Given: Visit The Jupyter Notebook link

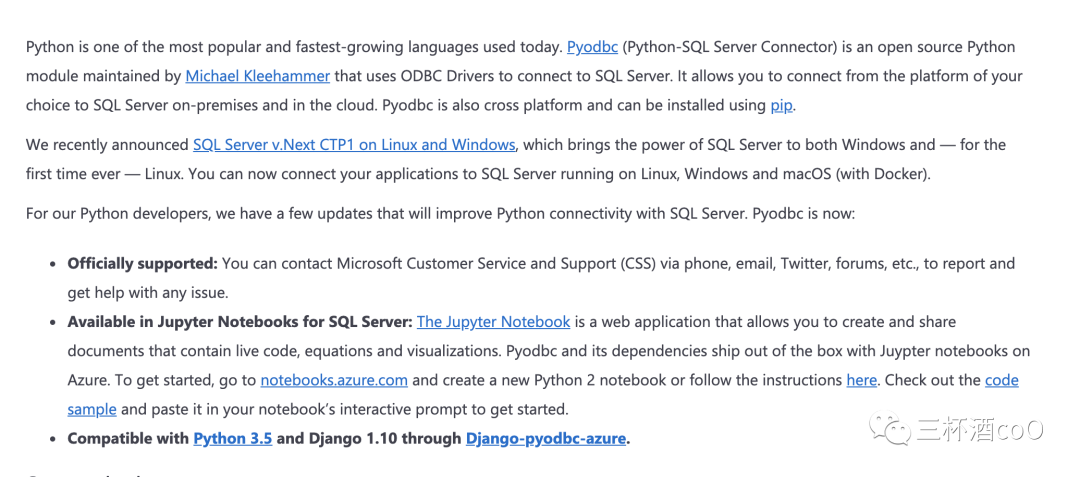Looking at the screenshot, I should 493,322.
